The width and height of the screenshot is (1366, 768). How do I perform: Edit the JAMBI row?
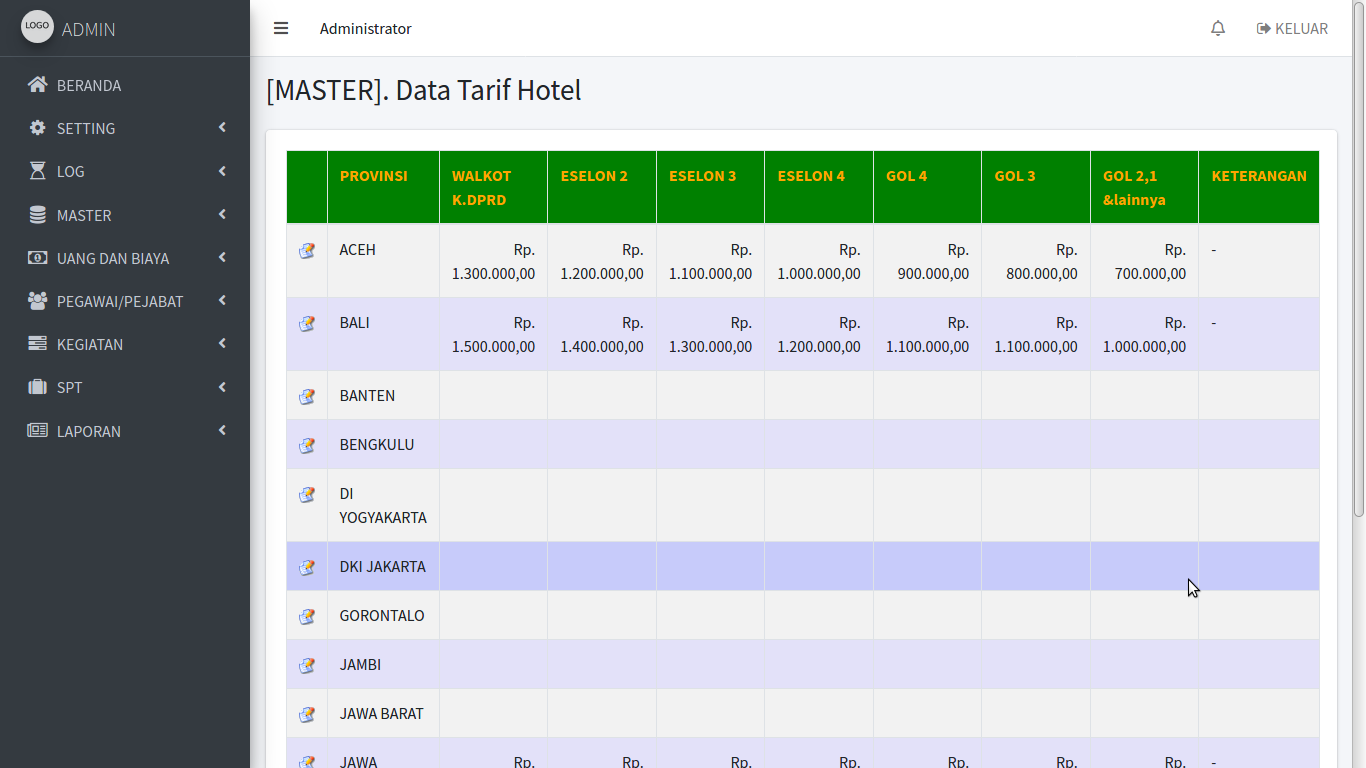307,665
